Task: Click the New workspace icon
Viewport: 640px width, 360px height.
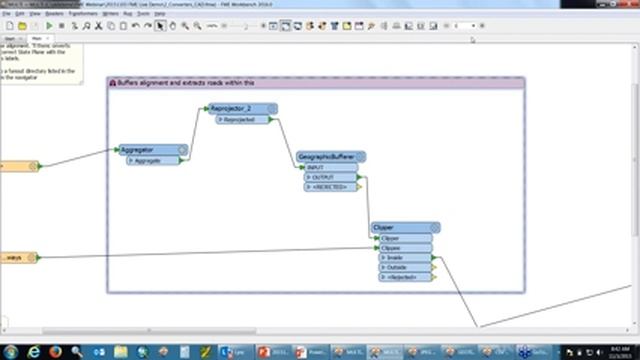Action: point(10,26)
